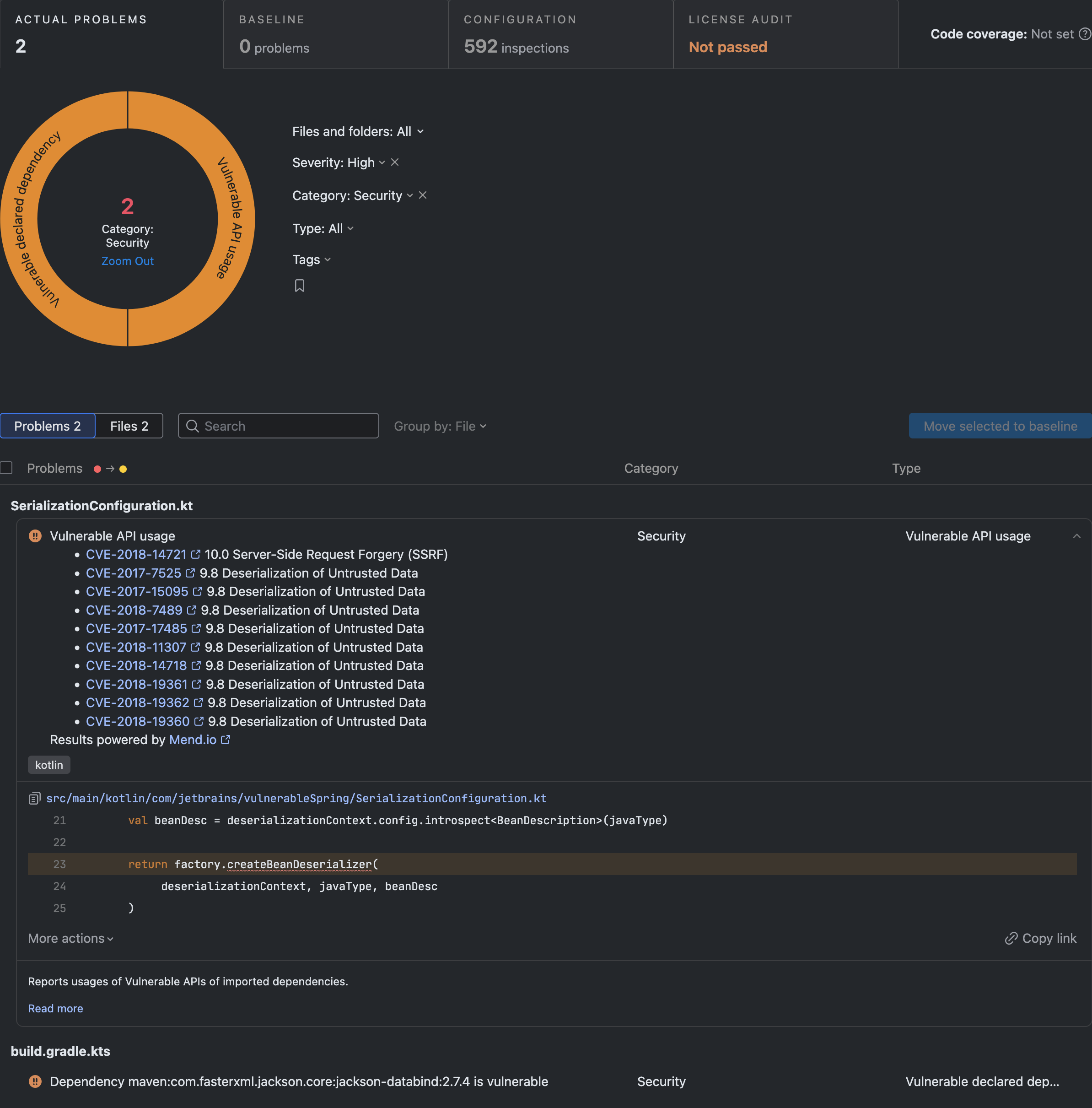Switch to the Baseline tab
The width and height of the screenshot is (1092, 1108).
(x=336, y=34)
